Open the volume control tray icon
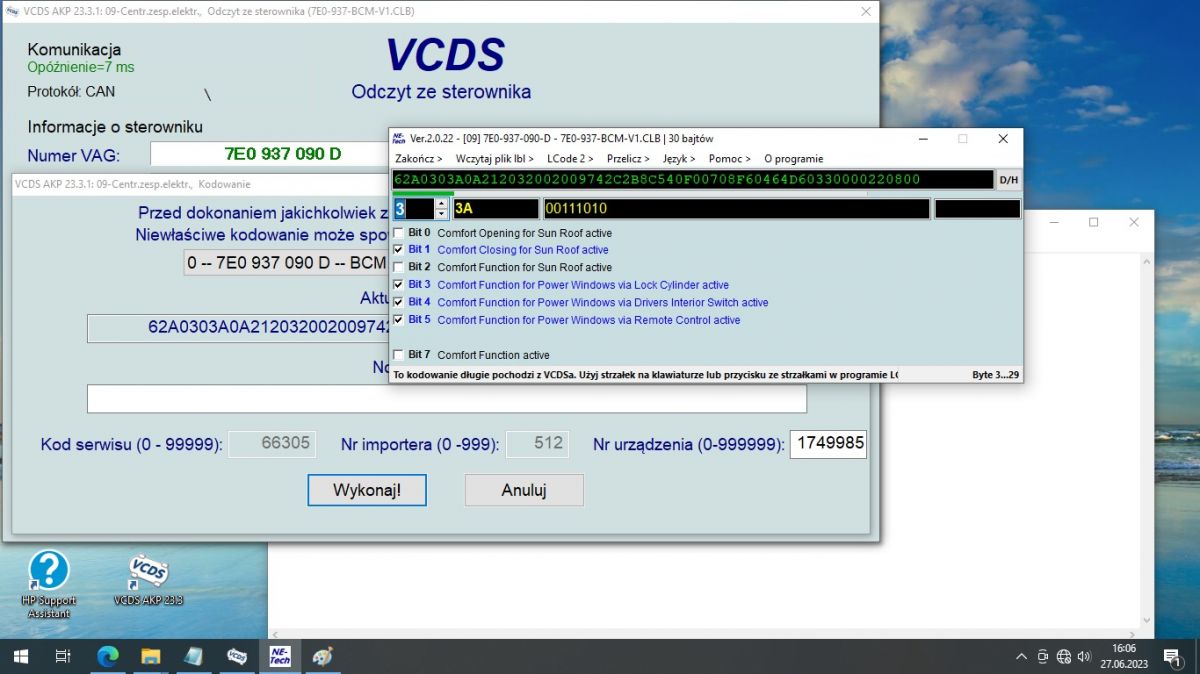The image size is (1200, 674). pos(1085,657)
